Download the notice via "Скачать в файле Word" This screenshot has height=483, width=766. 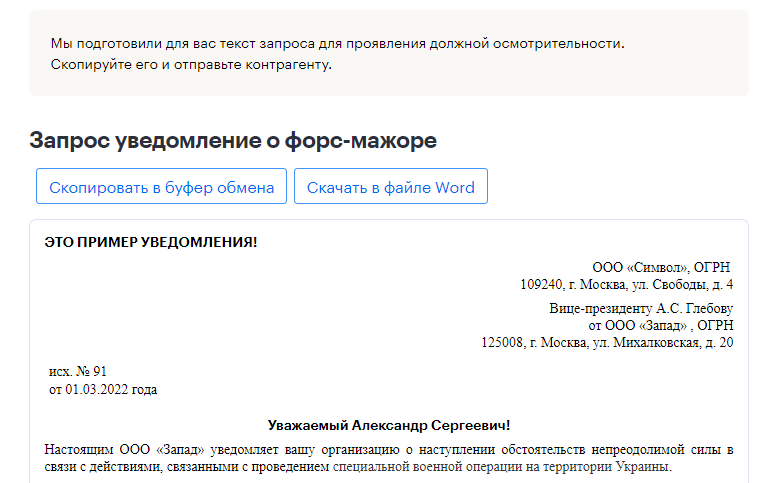click(x=390, y=187)
